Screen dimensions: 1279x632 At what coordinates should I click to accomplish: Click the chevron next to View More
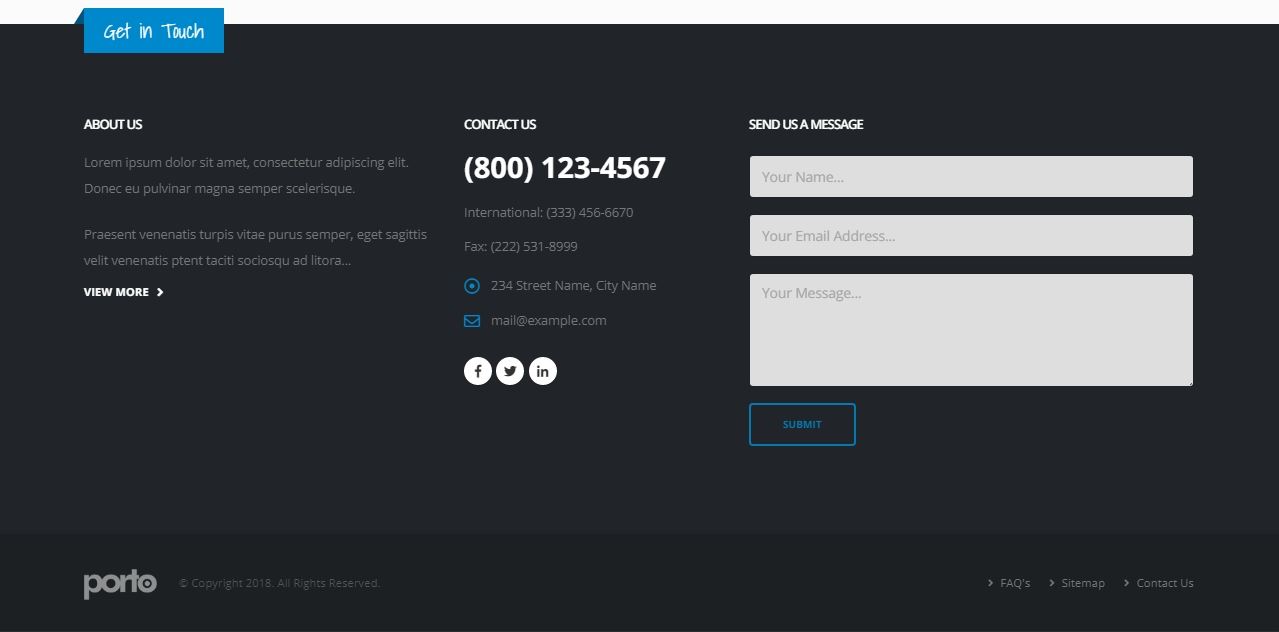pos(160,292)
